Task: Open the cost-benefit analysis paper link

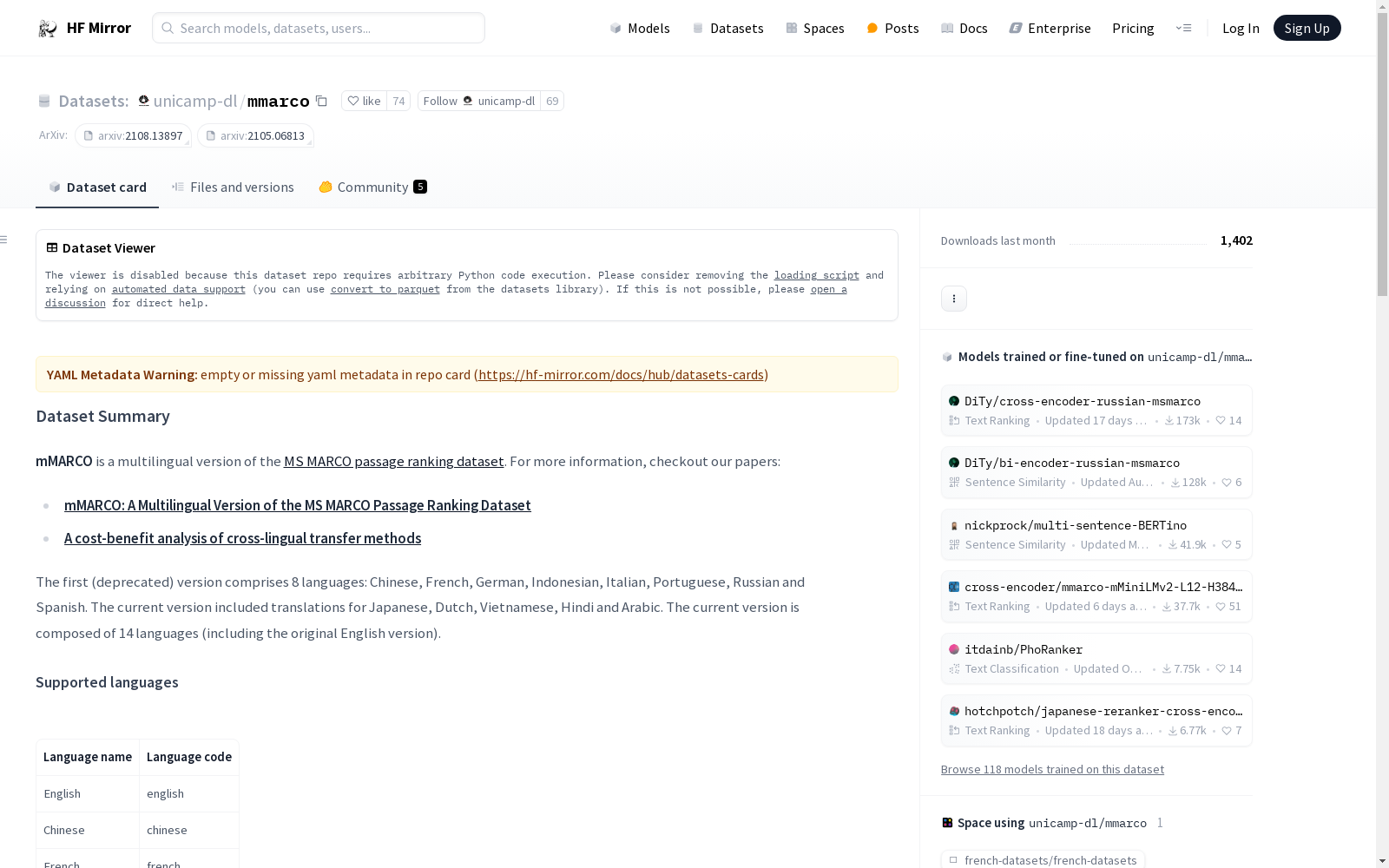Action: [242, 538]
